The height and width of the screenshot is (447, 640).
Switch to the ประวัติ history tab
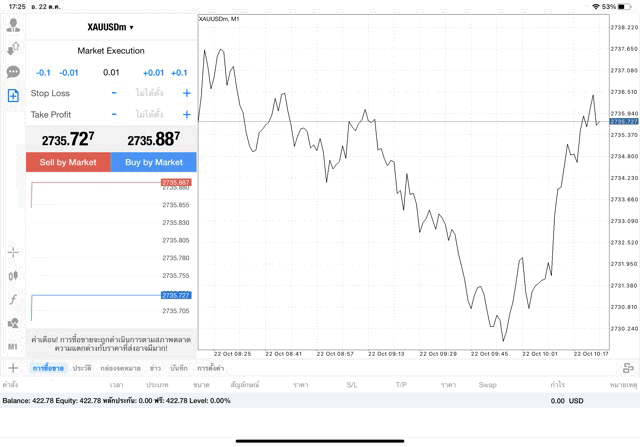coord(82,368)
